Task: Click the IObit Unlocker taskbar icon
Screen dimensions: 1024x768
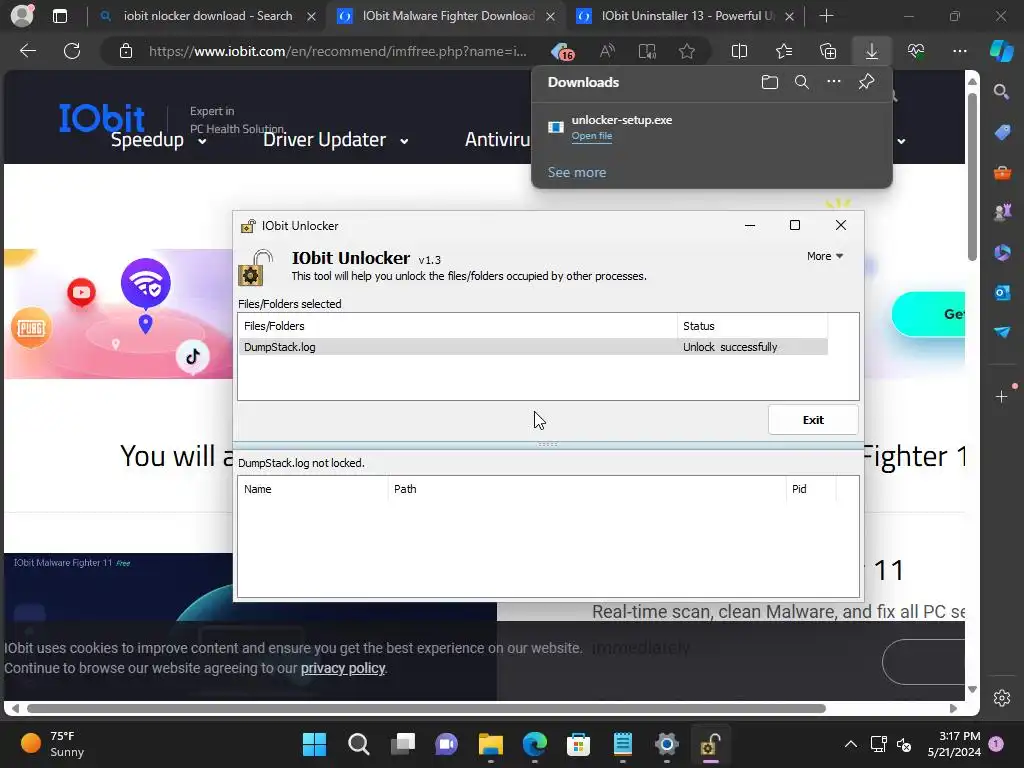Action: point(710,744)
